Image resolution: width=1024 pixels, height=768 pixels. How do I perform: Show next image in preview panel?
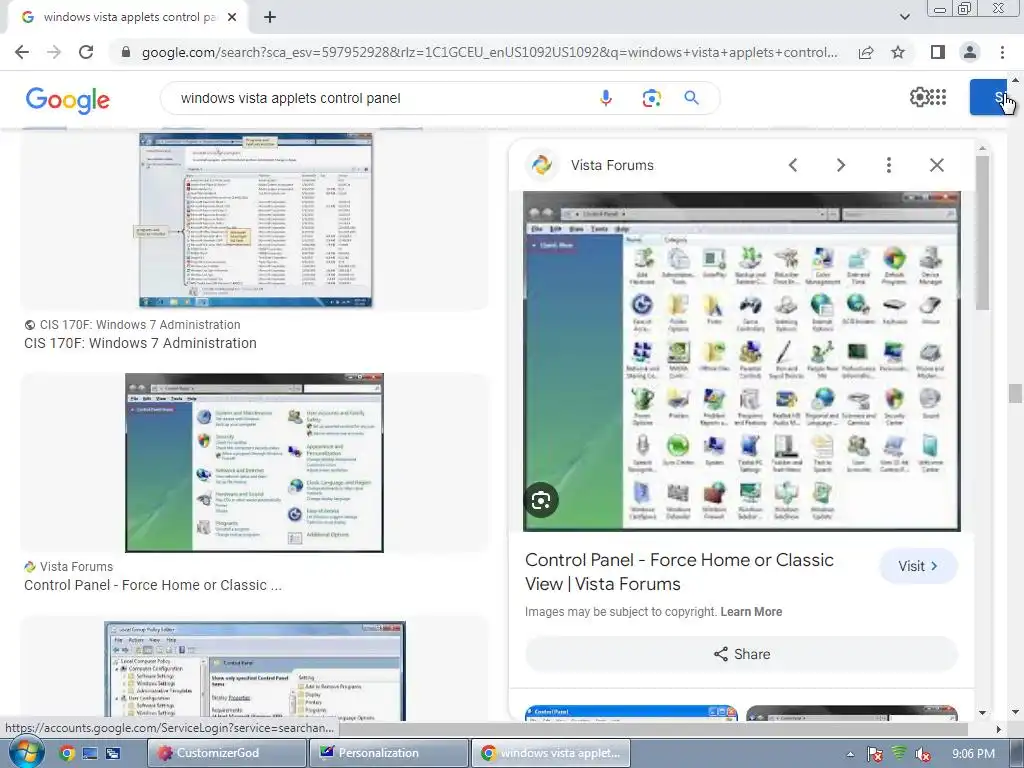pyautogui.click(x=840, y=165)
